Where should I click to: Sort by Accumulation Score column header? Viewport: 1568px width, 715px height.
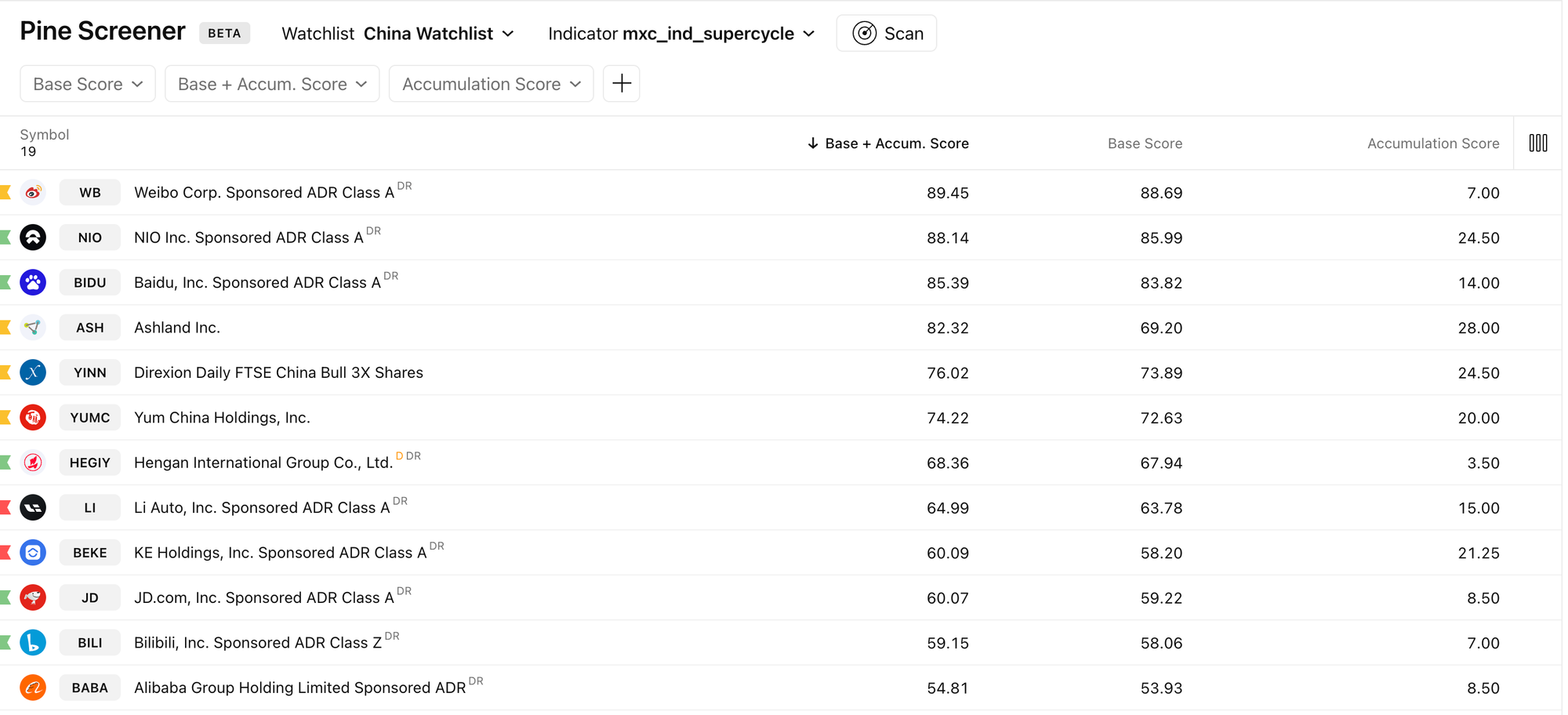tap(1432, 143)
